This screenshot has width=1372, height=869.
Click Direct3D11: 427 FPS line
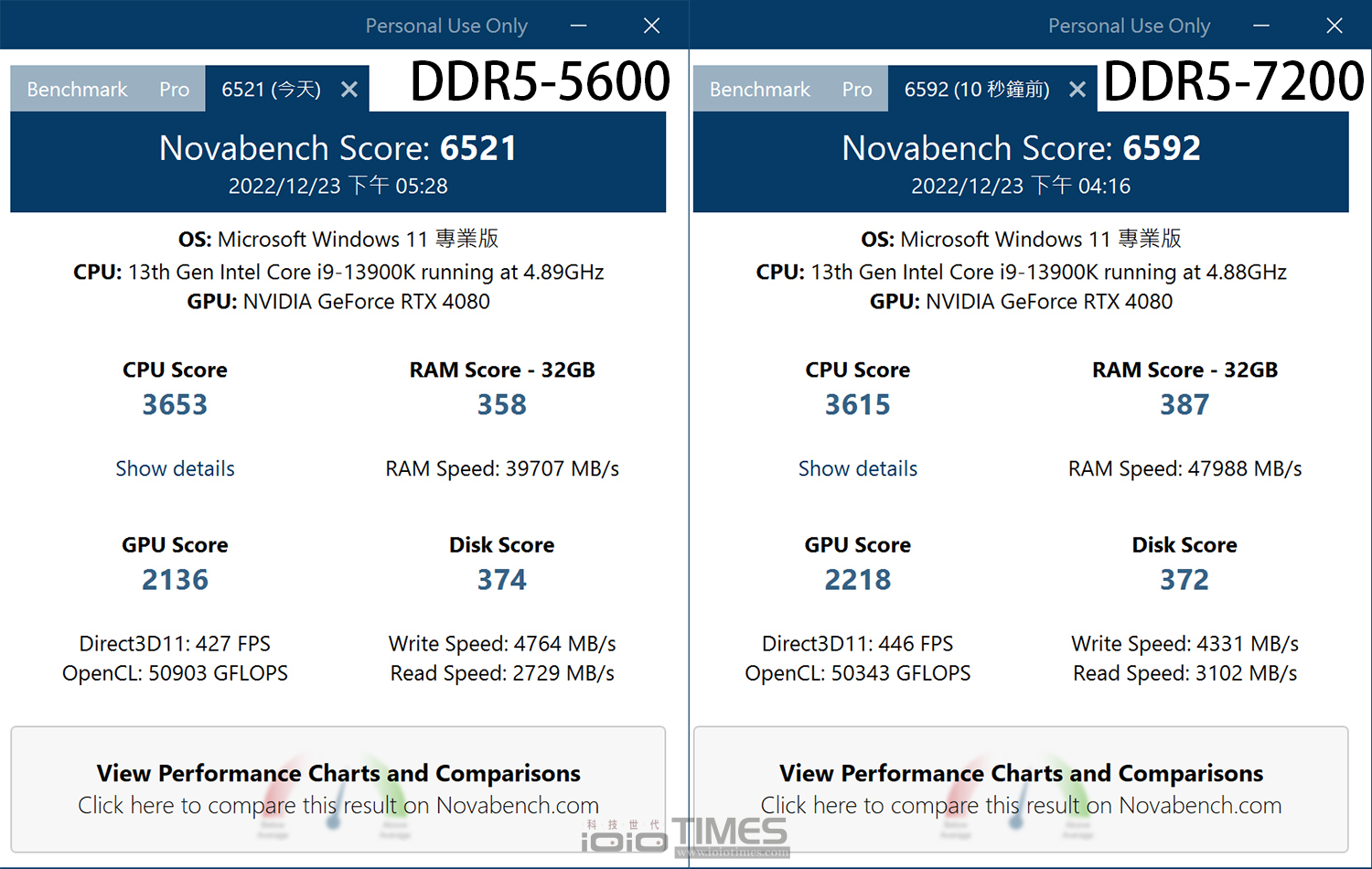tap(175, 644)
